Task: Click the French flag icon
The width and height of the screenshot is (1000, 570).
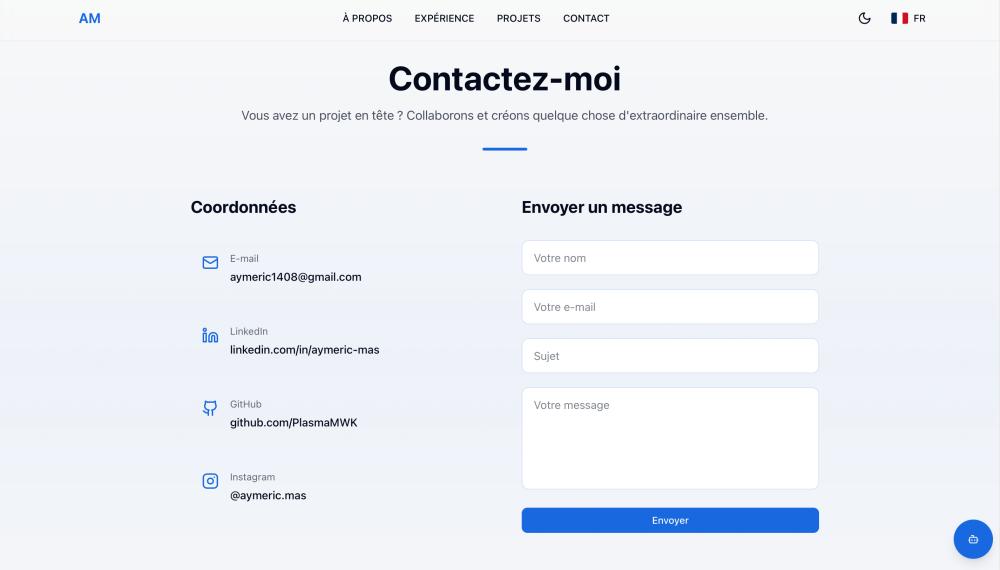Action: pyautogui.click(x=899, y=18)
